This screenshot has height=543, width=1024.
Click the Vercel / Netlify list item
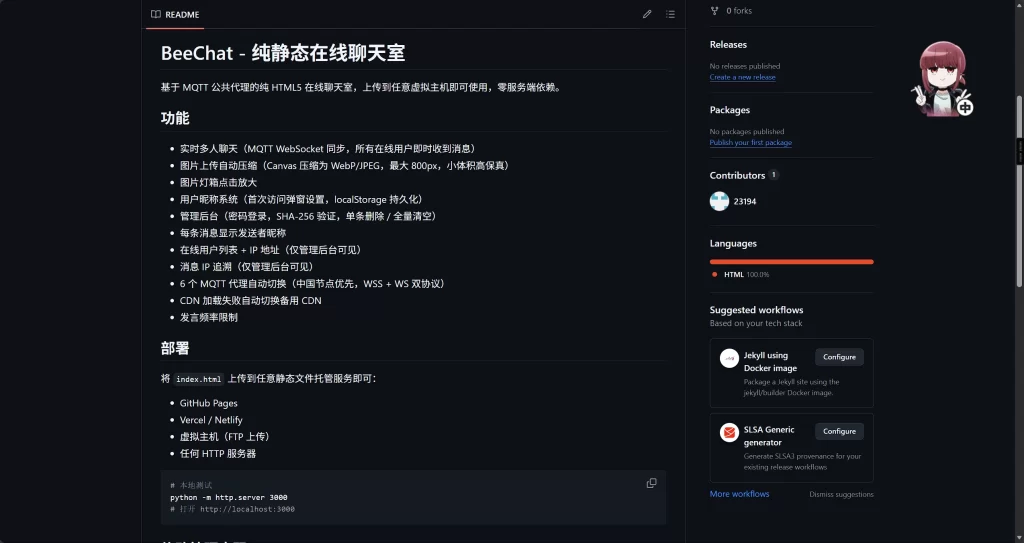click(x=211, y=420)
